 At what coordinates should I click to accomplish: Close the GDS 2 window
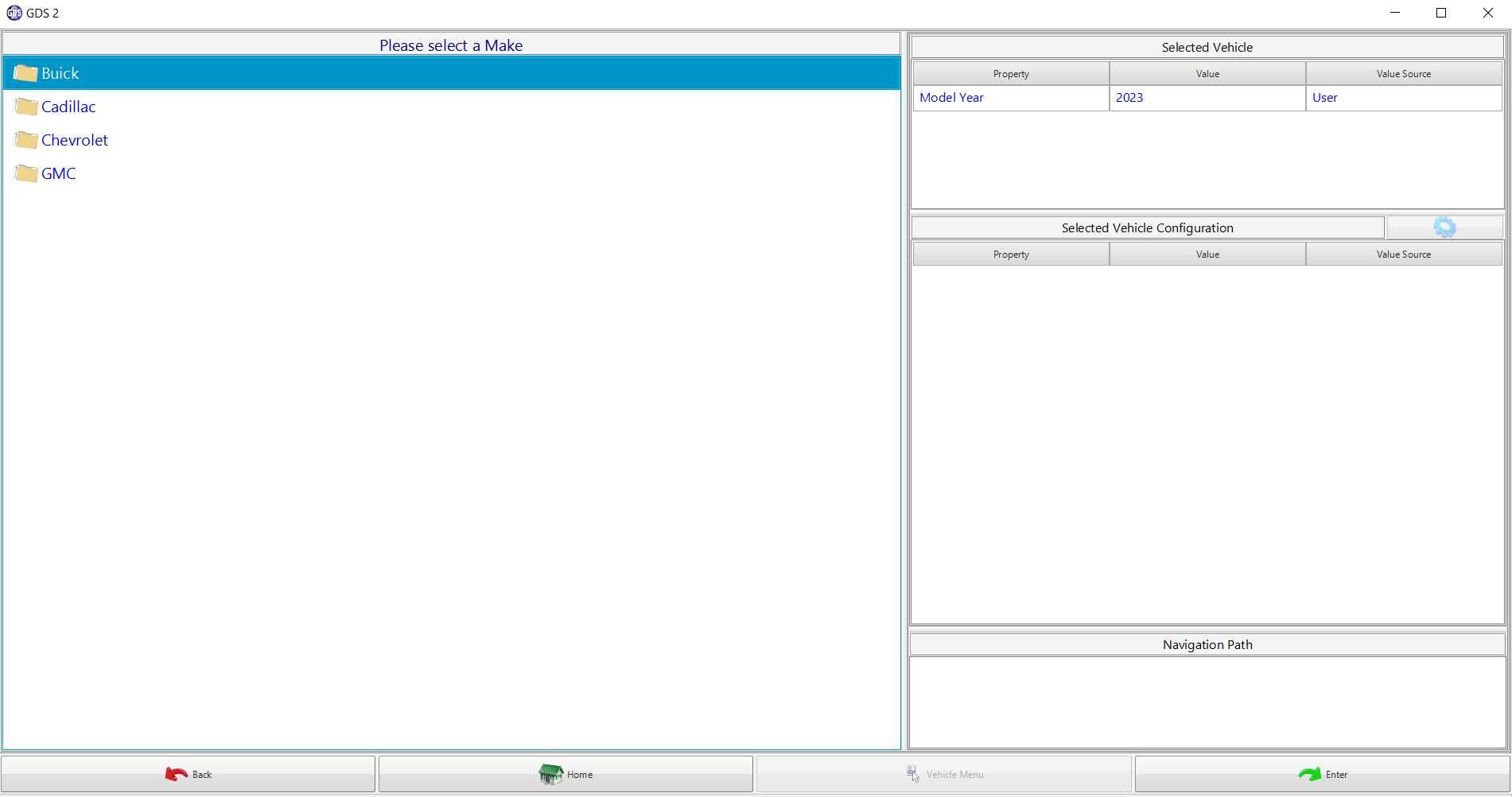1487,13
